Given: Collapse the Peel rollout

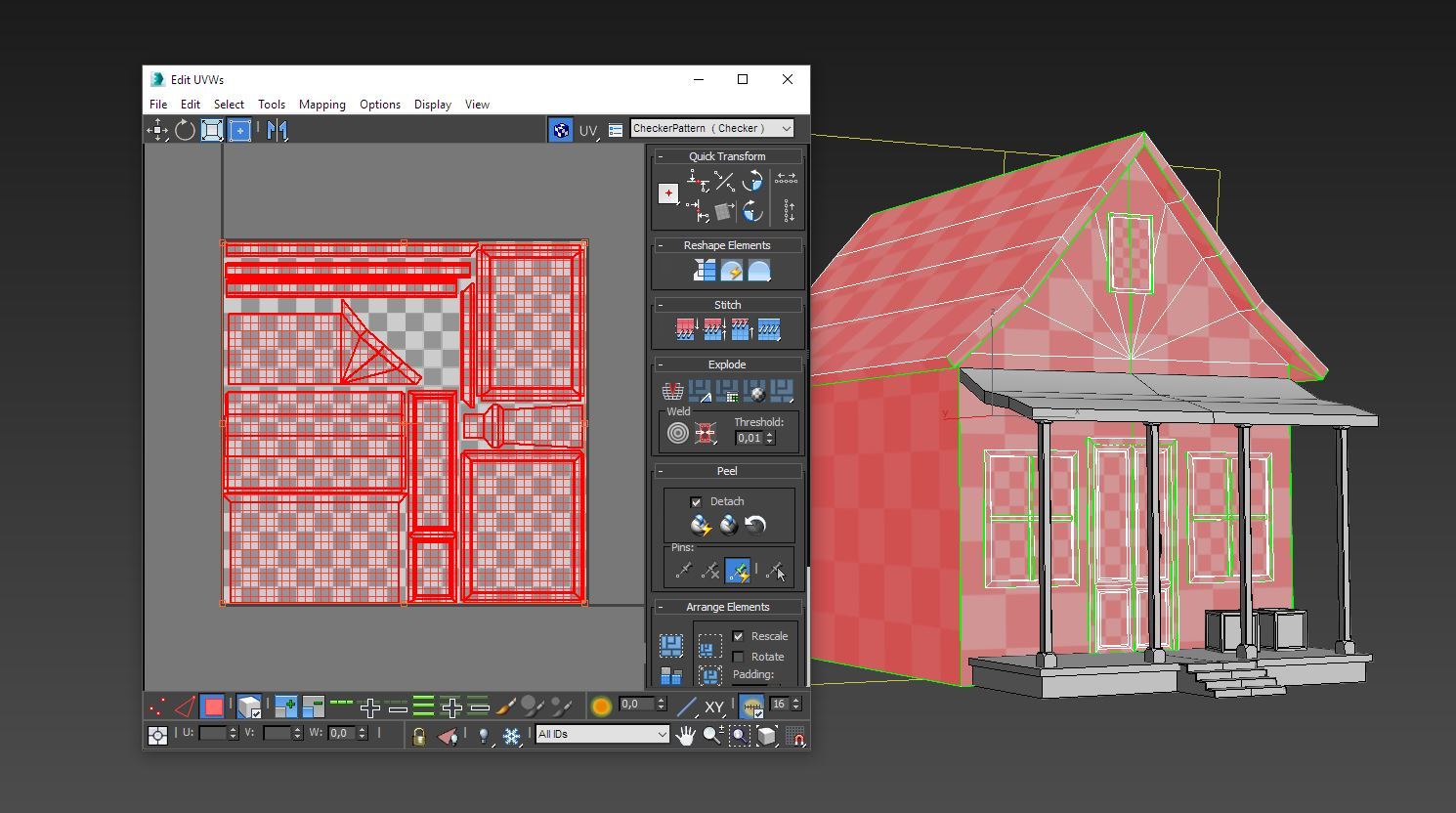Looking at the screenshot, I should (728, 471).
